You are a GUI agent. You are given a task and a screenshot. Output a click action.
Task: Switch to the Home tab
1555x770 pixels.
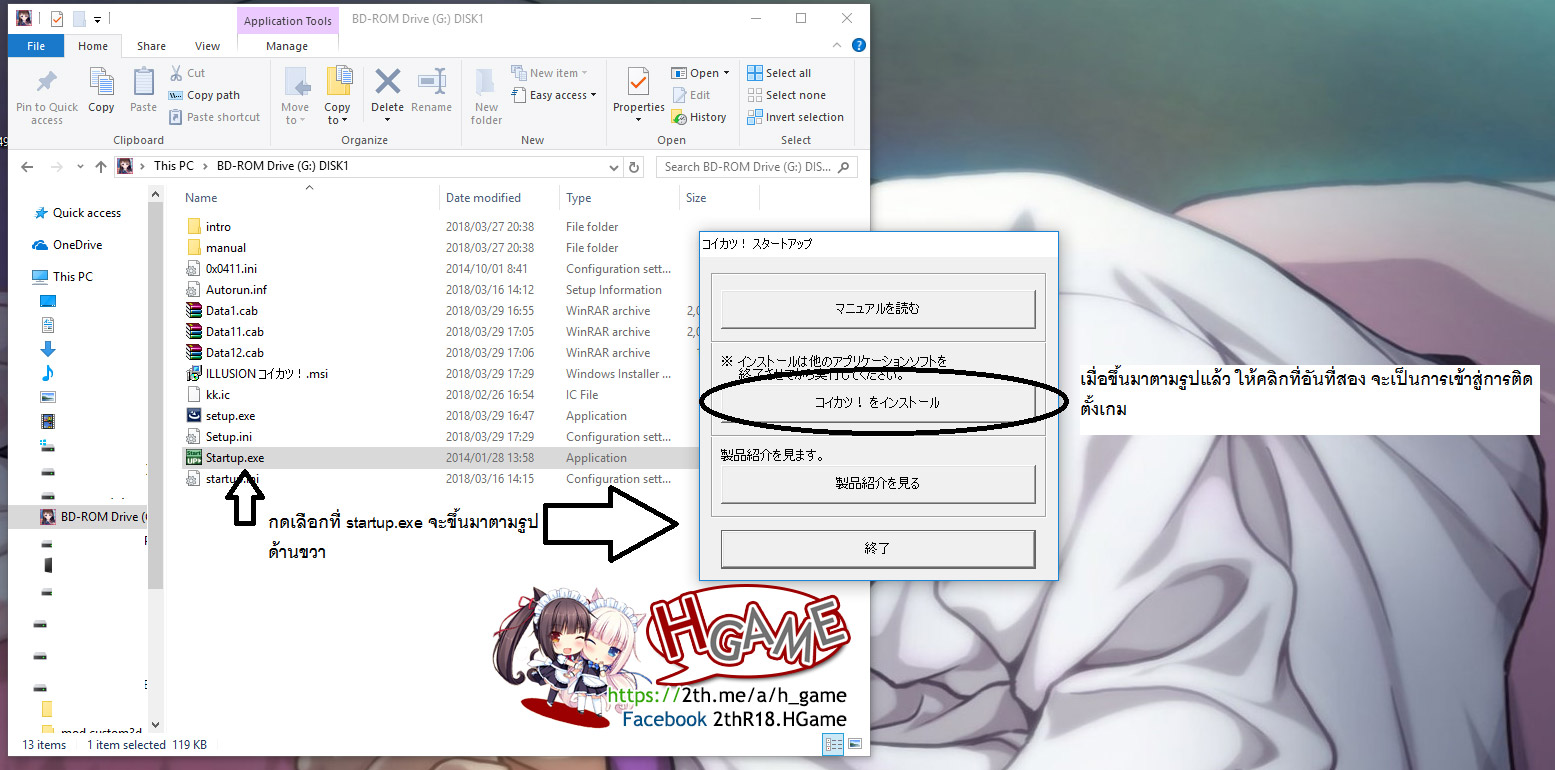coord(93,46)
